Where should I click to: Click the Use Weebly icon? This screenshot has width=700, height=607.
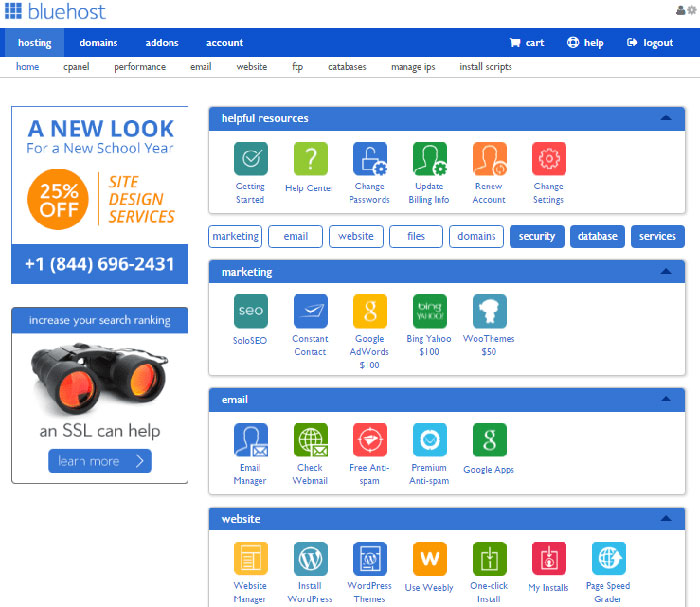click(429, 558)
